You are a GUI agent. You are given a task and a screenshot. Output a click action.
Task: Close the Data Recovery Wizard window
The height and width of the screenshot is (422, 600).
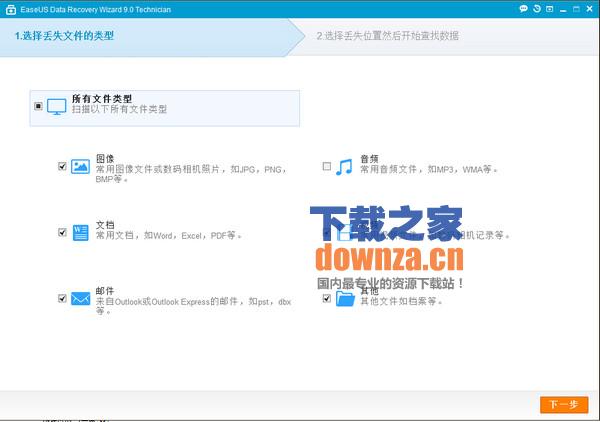tap(589, 8)
